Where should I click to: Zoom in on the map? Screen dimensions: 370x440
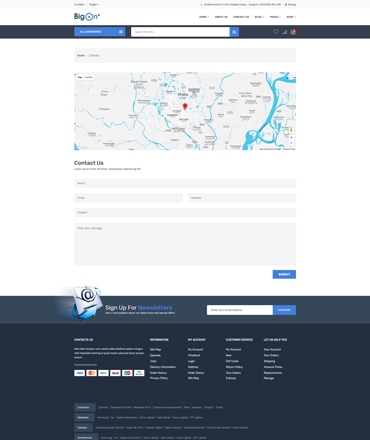291,137
